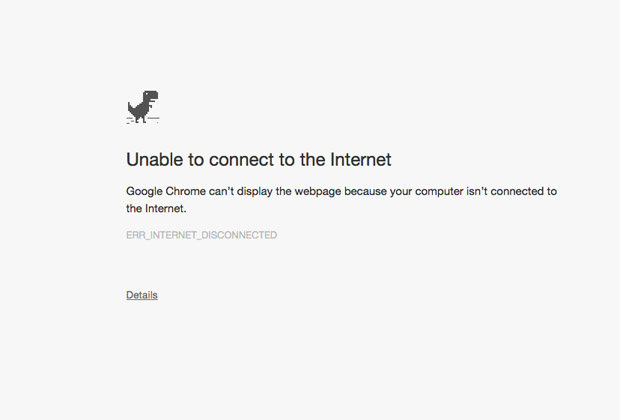Click the word "connect" in the heading

228,159
